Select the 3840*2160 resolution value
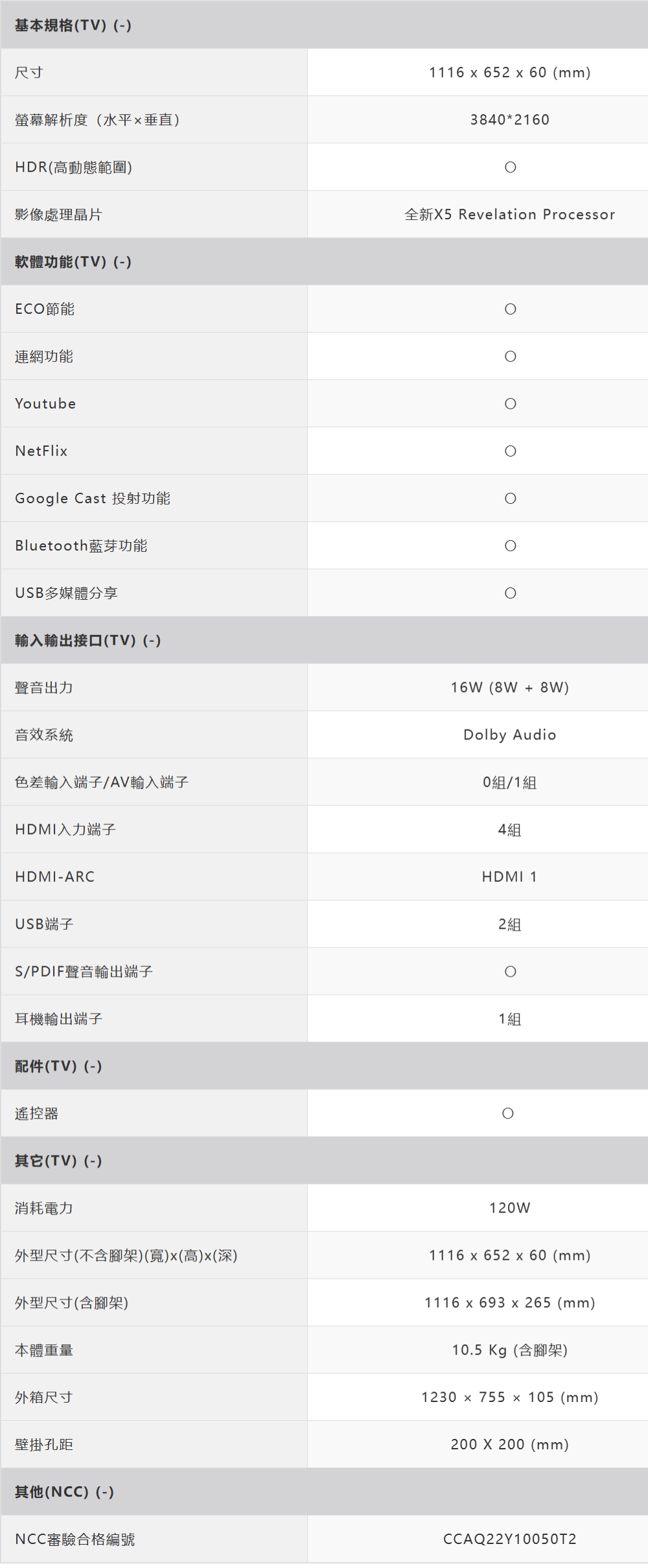 pyautogui.click(x=510, y=120)
